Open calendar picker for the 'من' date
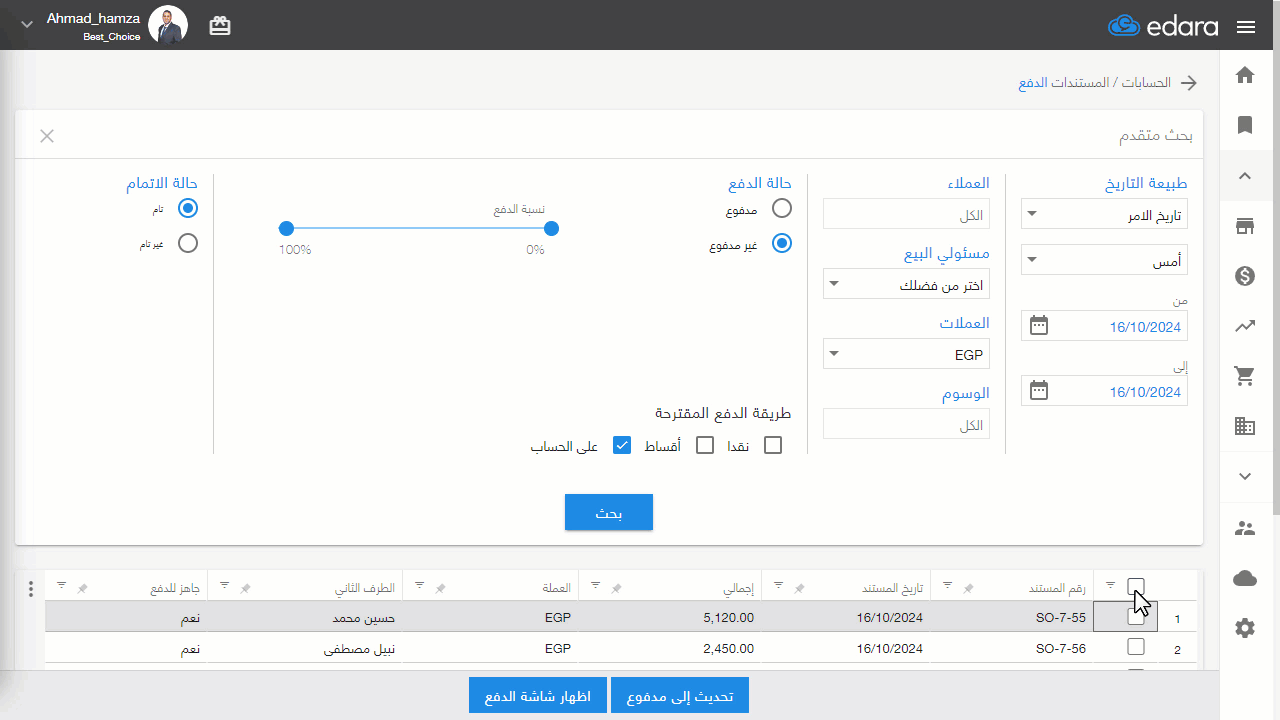The image size is (1280, 720). click(x=1039, y=325)
